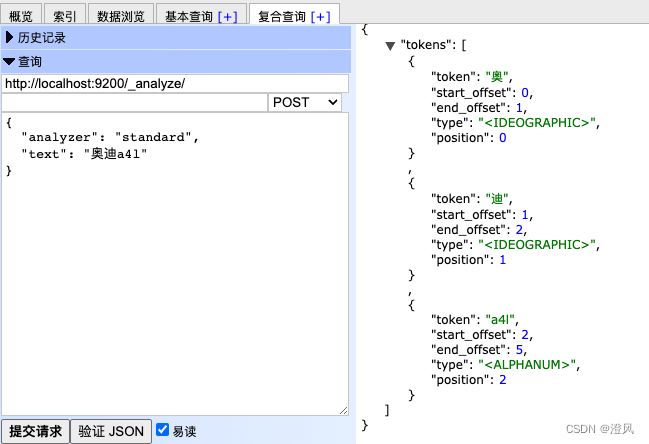Add a new 基本查询 tab with [+]
Image resolution: width=649 pixels, height=444 pixels.
(228, 17)
